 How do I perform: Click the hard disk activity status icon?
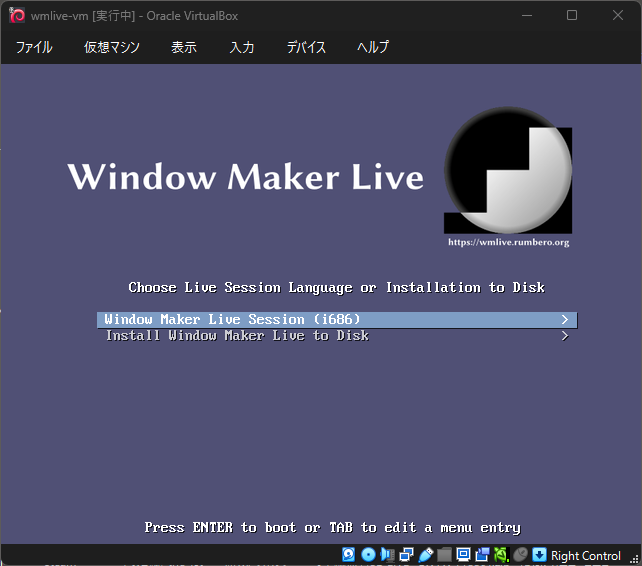point(348,555)
